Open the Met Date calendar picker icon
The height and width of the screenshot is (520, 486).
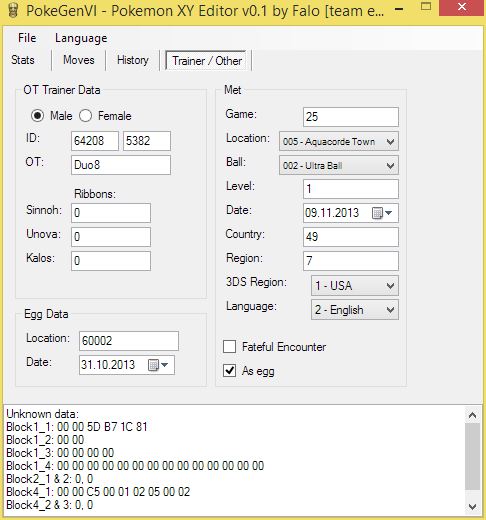(x=381, y=213)
